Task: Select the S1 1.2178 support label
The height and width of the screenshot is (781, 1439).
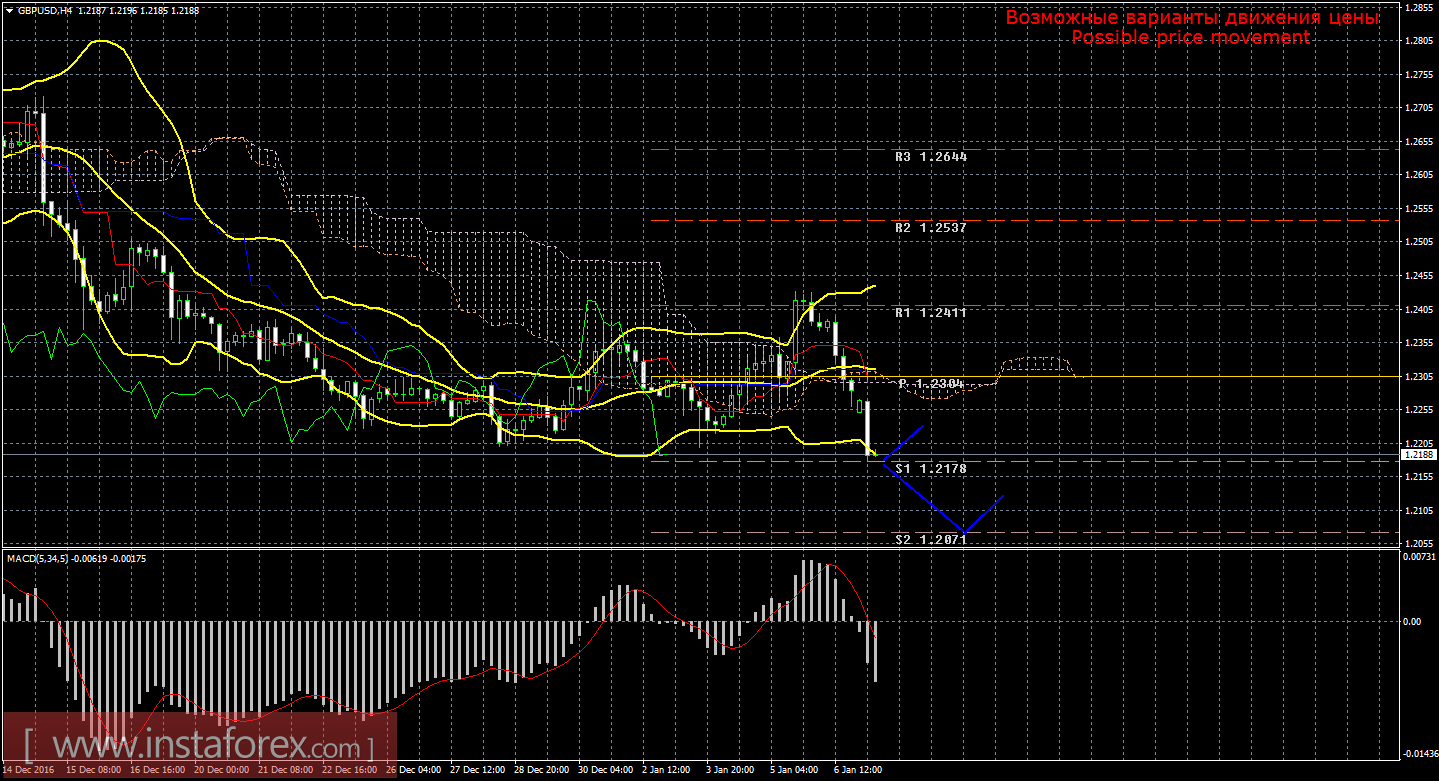Action: [x=931, y=468]
